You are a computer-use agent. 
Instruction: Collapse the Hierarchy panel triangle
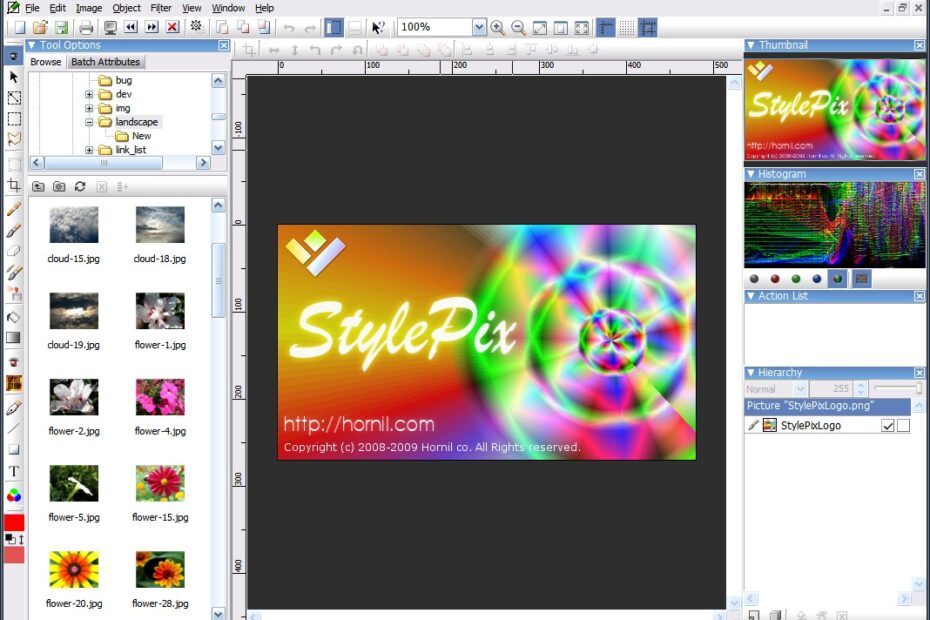pos(751,373)
